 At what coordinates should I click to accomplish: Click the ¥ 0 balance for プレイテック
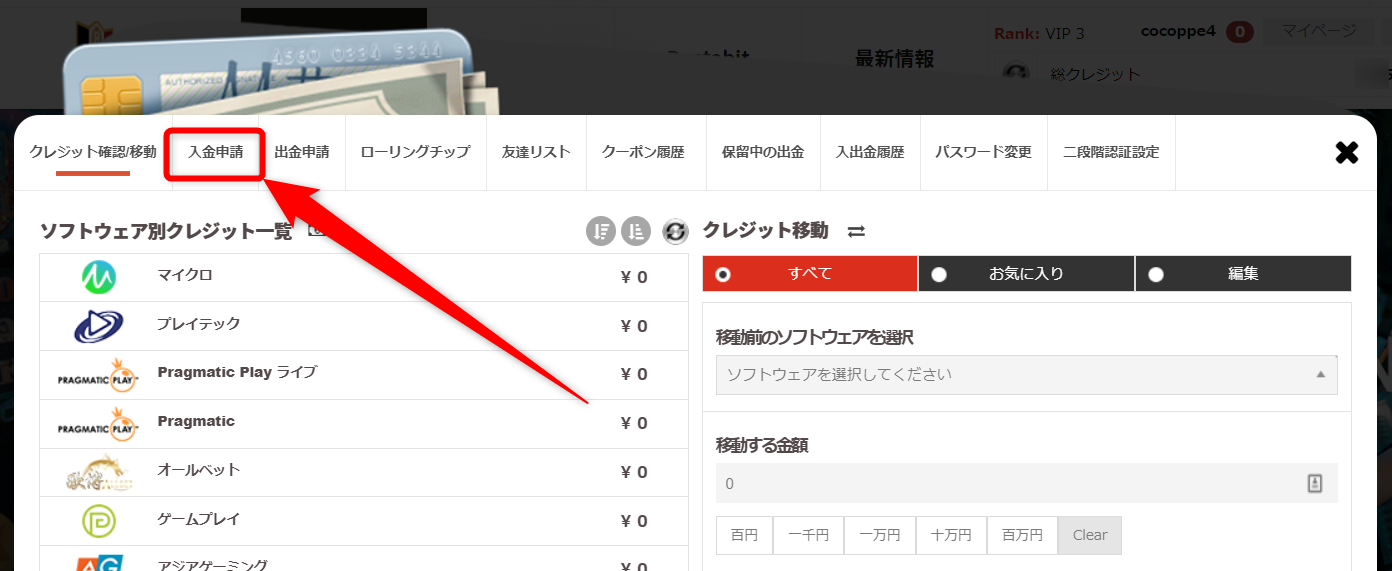click(x=634, y=326)
